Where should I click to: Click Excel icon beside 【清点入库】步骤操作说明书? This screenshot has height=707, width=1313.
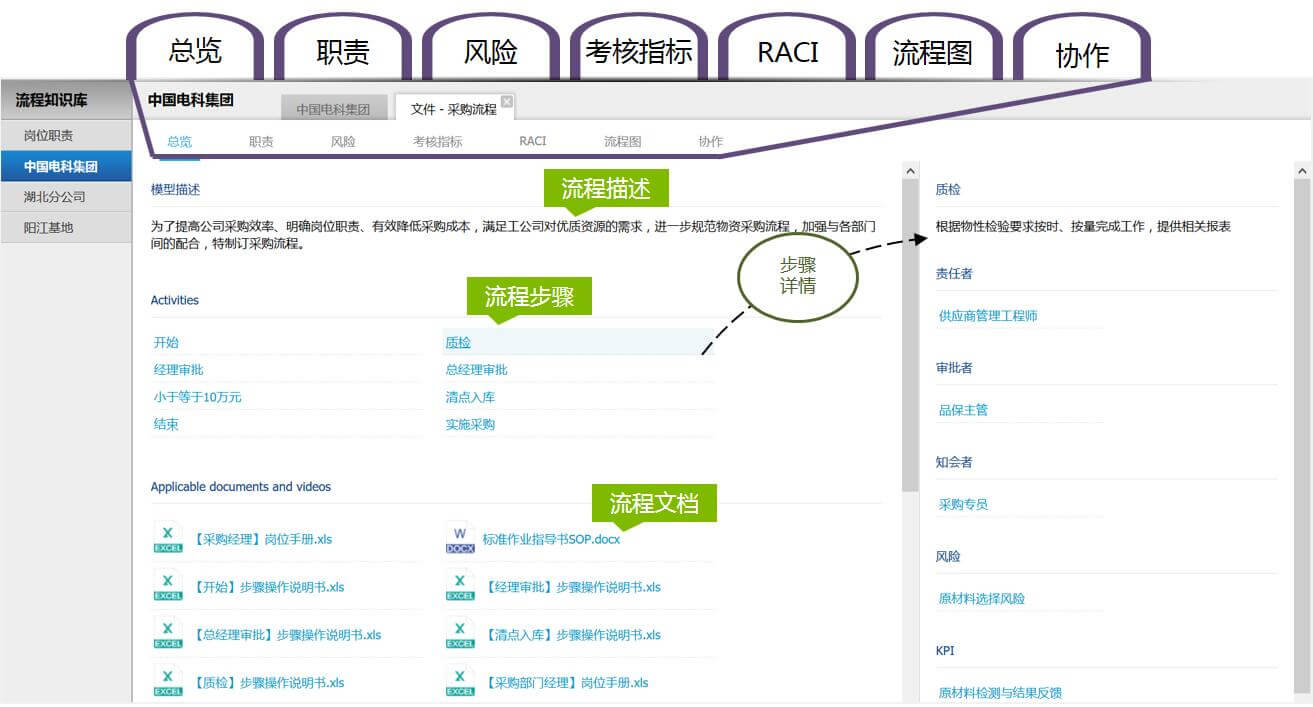pyautogui.click(x=460, y=634)
